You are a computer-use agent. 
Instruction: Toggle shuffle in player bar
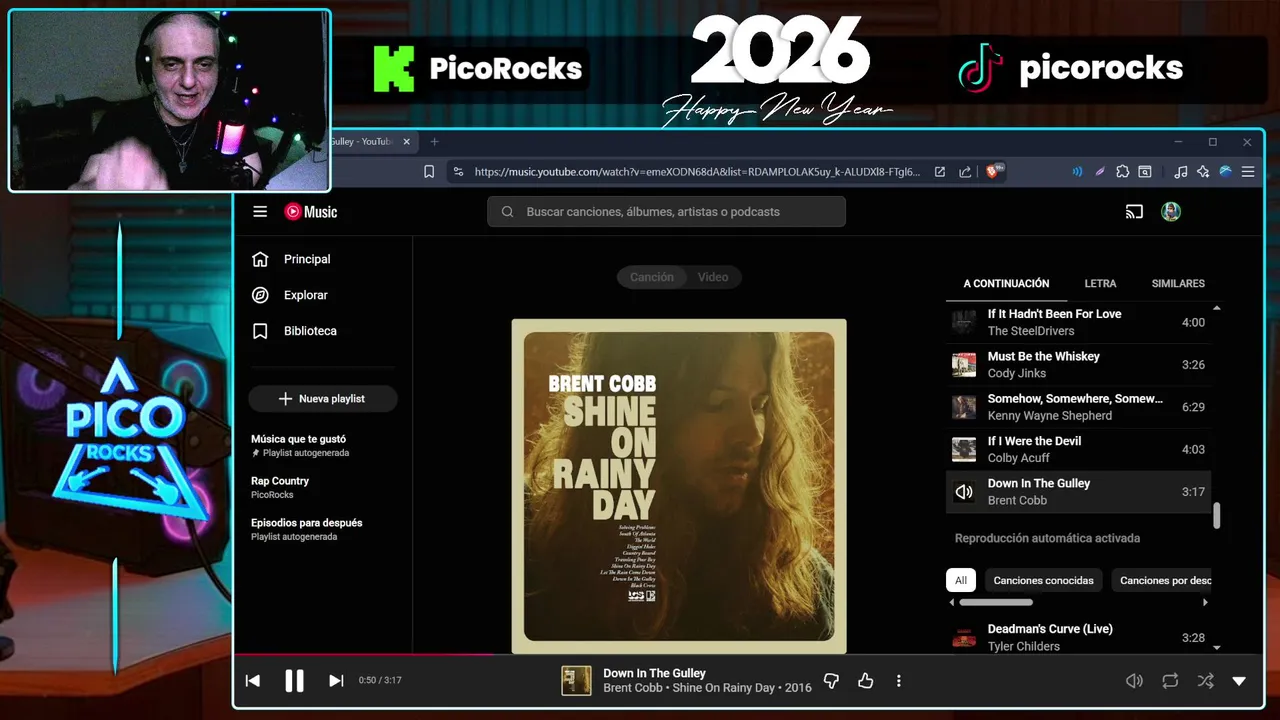click(x=1206, y=681)
